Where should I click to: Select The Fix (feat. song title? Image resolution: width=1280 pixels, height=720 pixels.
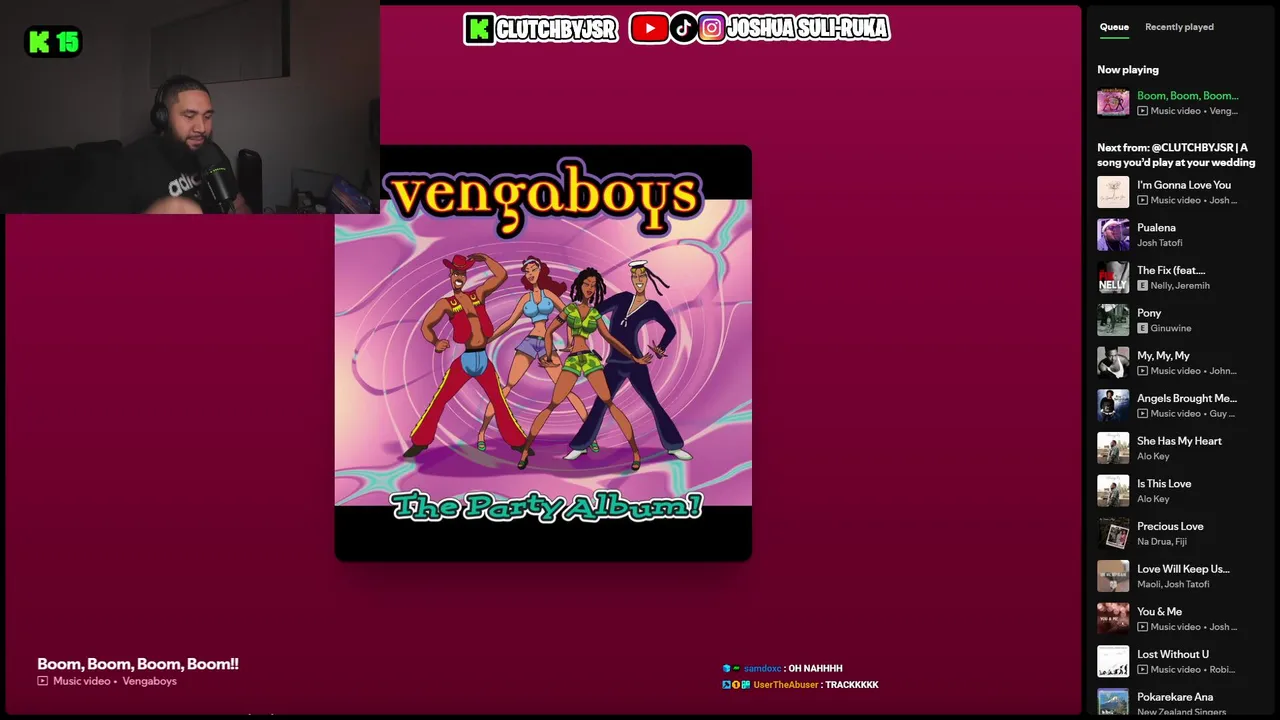coord(1171,270)
